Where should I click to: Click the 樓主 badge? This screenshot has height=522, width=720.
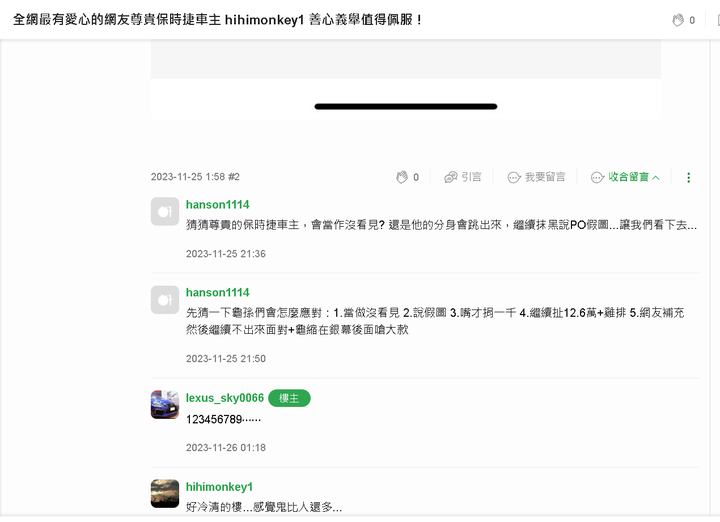289,398
